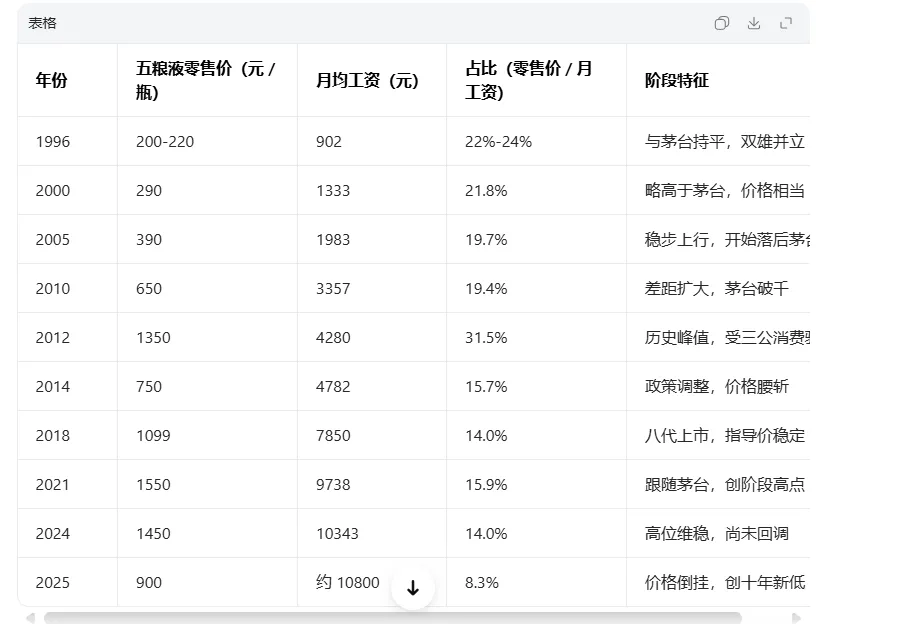Image resolution: width=898 pixels, height=624 pixels.
Task: Select the year cell 2018
Action: click(68, 435)
